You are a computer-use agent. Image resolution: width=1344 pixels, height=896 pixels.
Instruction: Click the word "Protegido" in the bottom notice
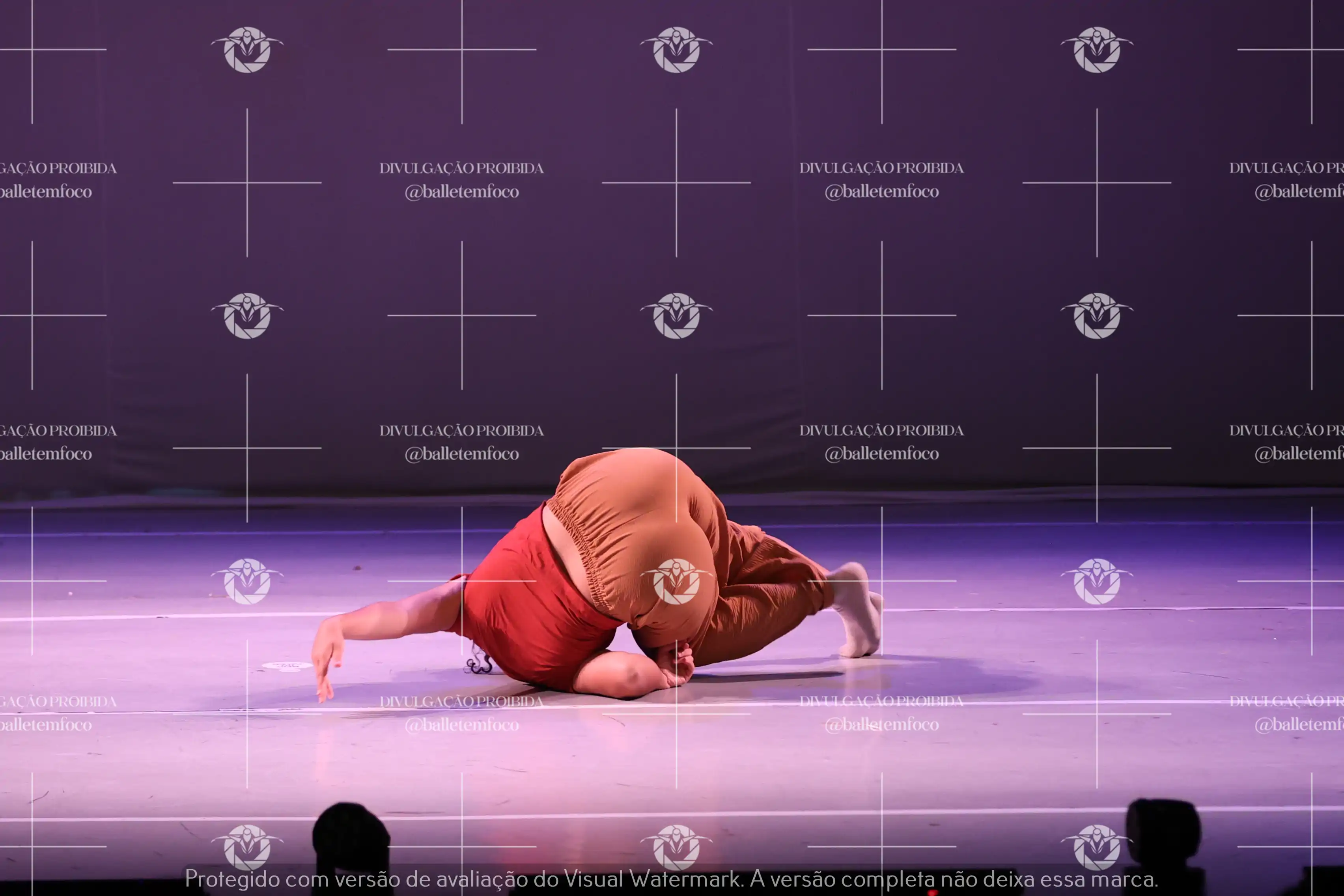point(232,879)
